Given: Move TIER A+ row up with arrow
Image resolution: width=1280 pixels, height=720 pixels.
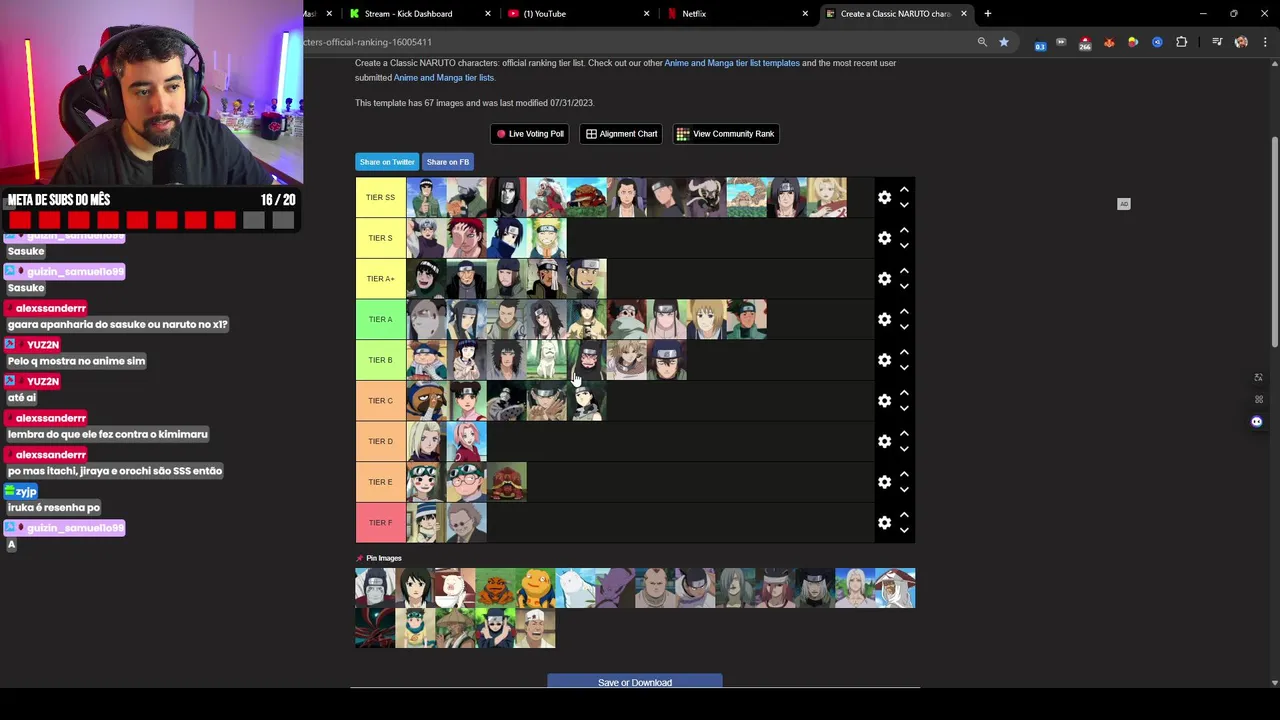Looking at the screenshot, I should (904, 271).
